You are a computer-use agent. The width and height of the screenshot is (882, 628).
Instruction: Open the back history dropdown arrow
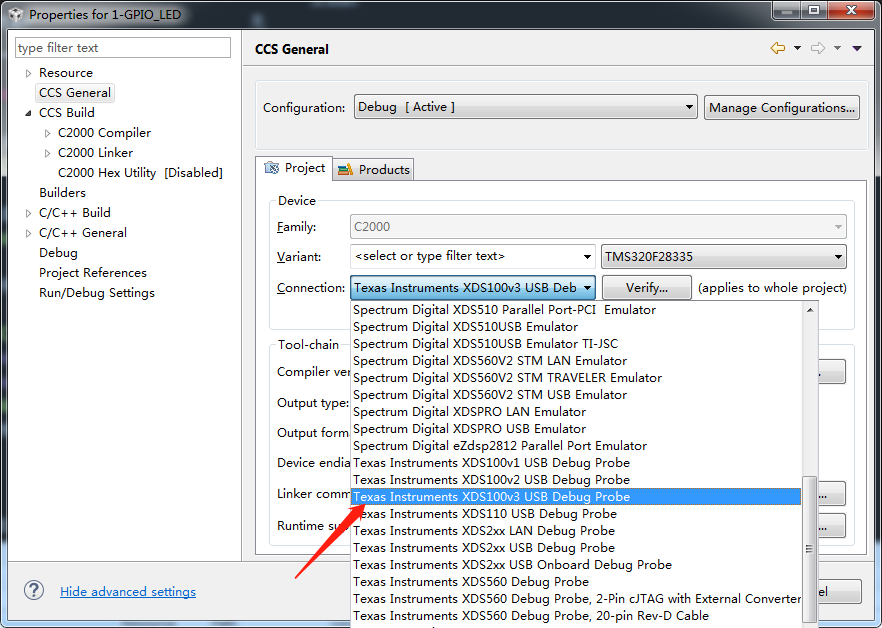pos(797,48)
